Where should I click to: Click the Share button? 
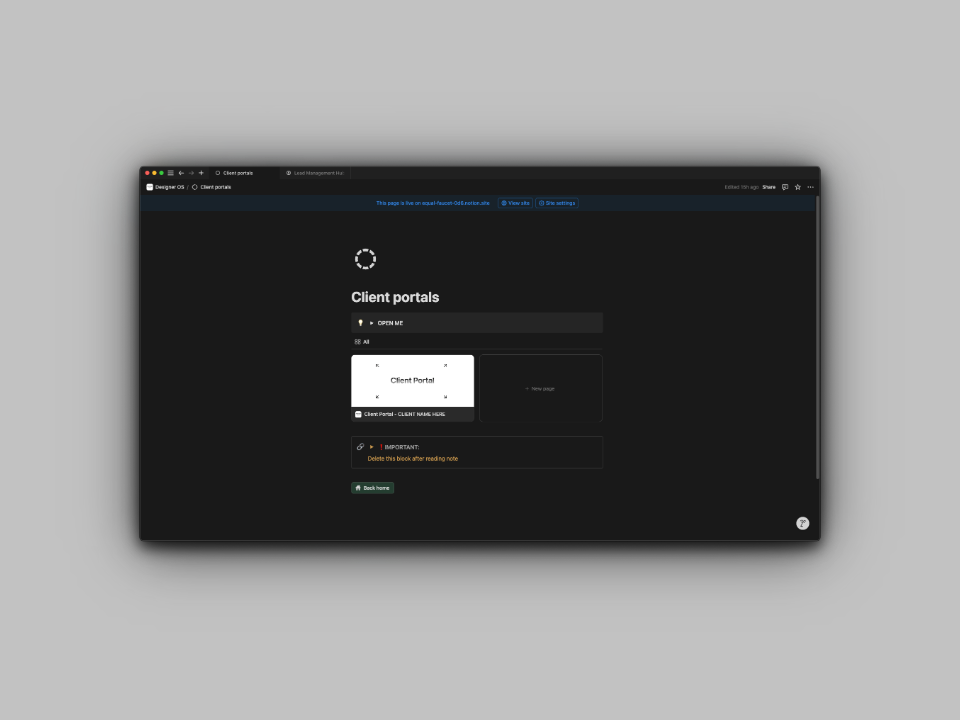click(769, 187)
